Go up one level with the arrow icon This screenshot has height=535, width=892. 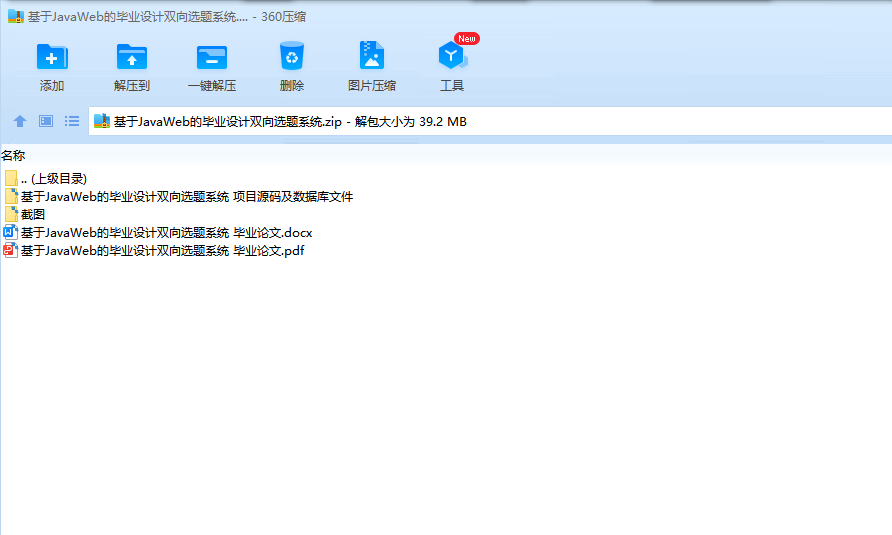[20, 121]
